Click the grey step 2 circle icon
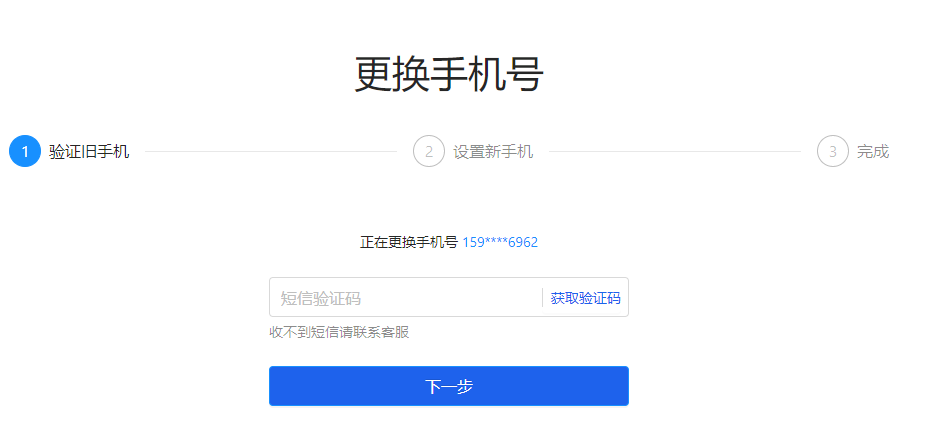Screen dimensions: 934x432 [429, 151]
